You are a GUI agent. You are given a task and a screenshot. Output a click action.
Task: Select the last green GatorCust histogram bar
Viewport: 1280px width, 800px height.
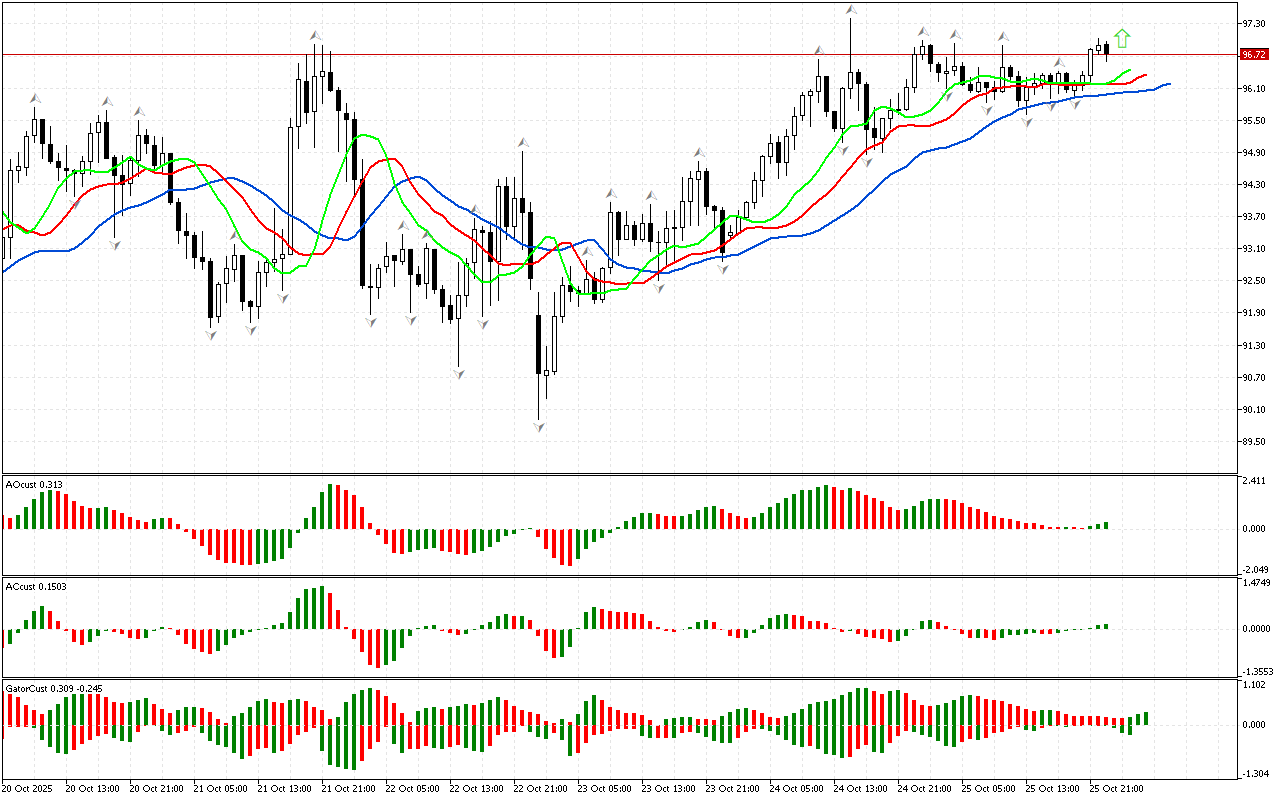(x=1145, y=719)
